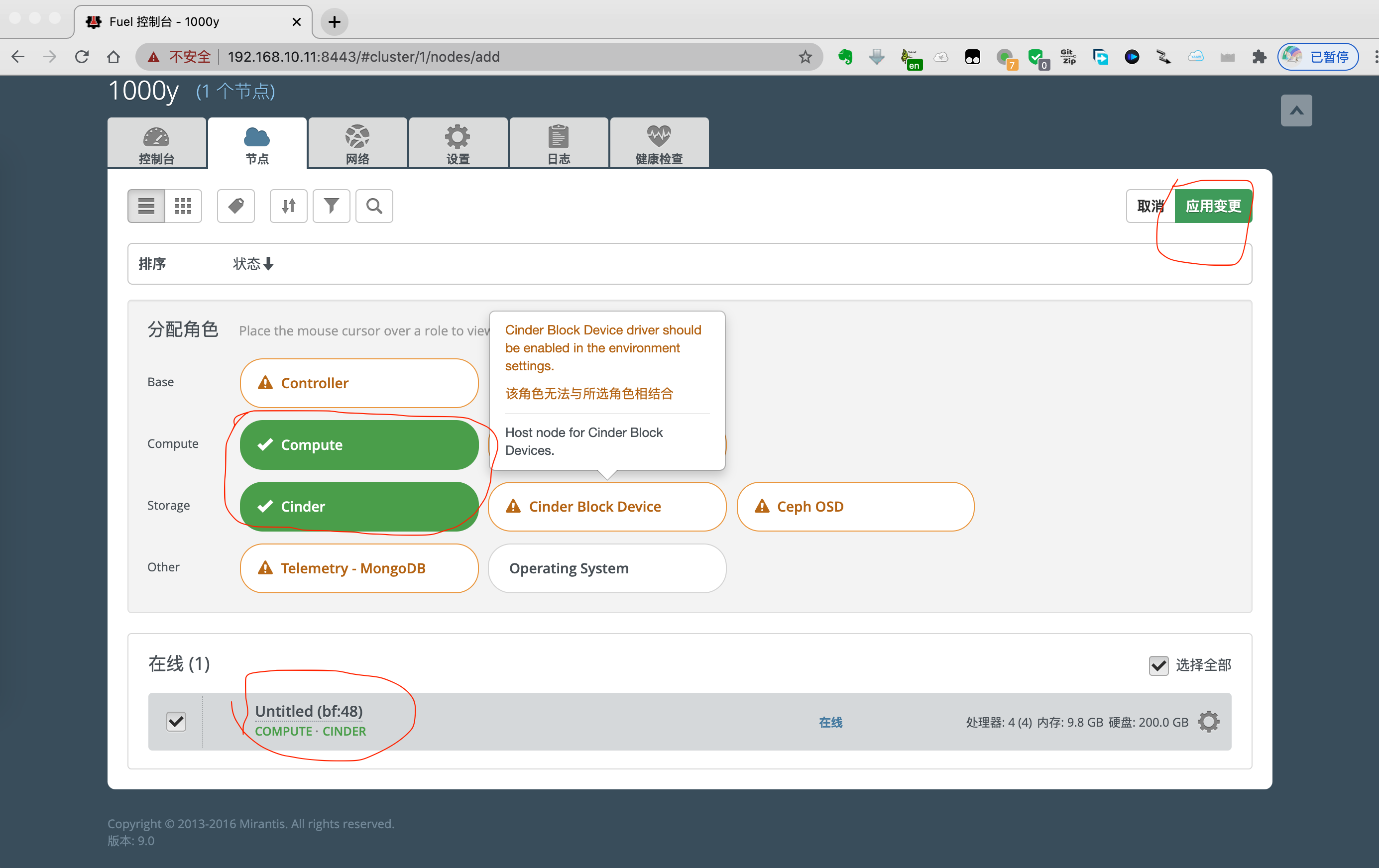The width and height of the screenshot is (1379, 868).
Task: Open the 节点 nodes tab
Action: coord(257,144)
